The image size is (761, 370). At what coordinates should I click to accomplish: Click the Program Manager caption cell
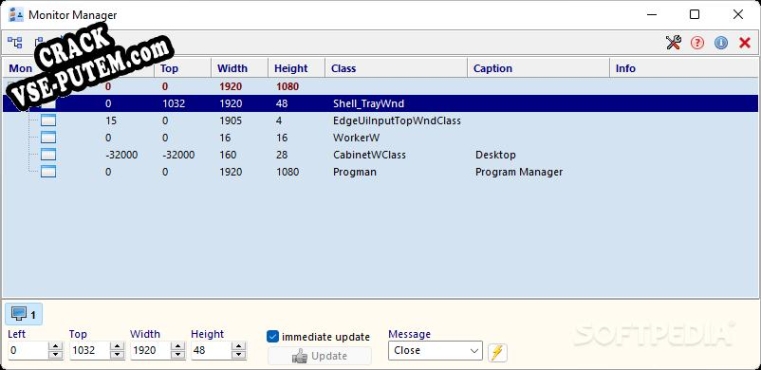point(519,172)
